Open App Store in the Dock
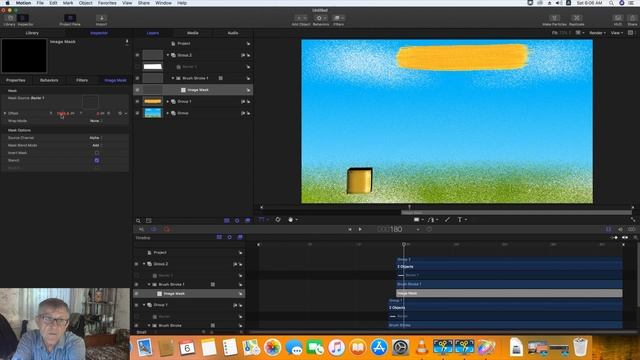 [379, 347]
